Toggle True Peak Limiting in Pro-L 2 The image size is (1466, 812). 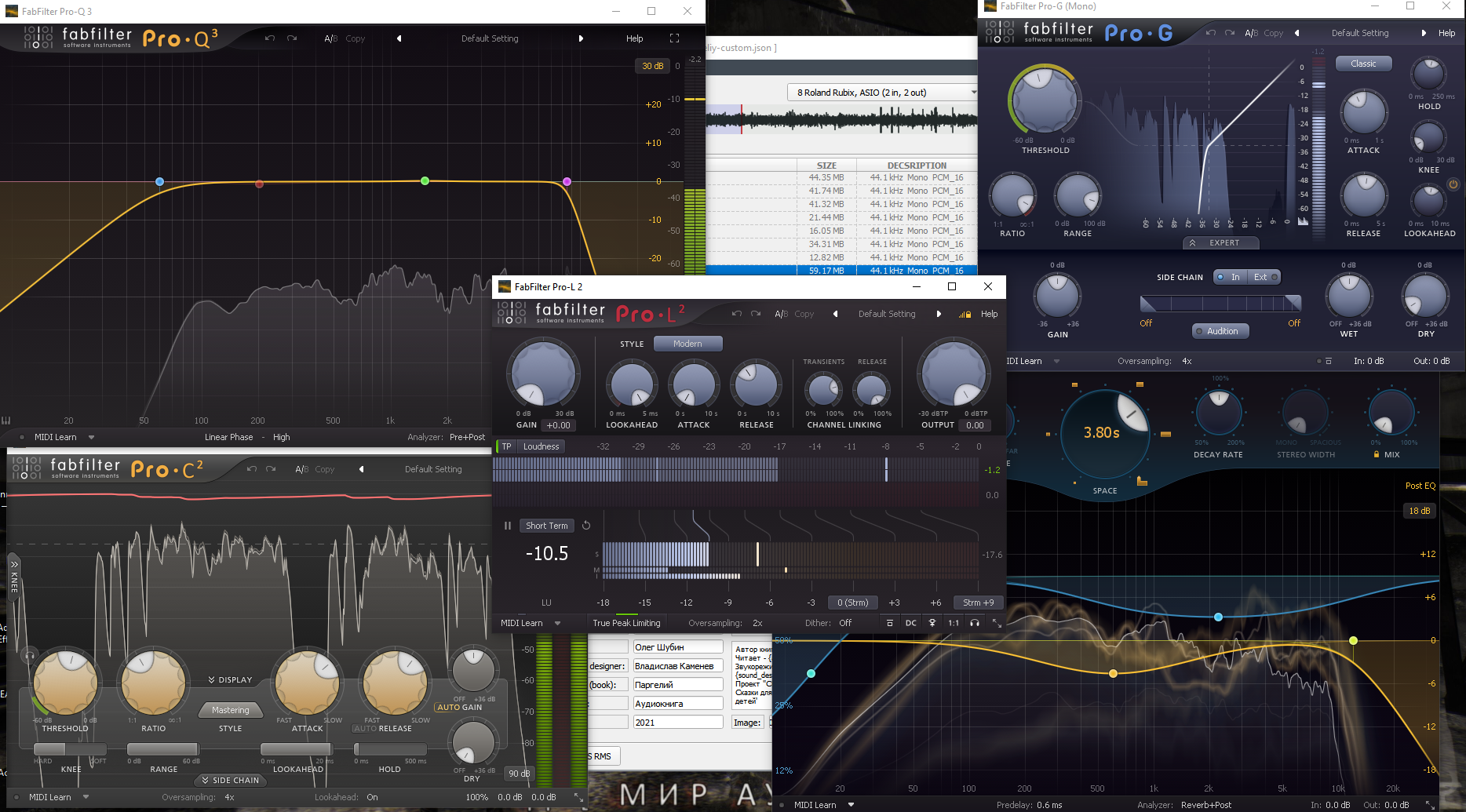[626, 623]
